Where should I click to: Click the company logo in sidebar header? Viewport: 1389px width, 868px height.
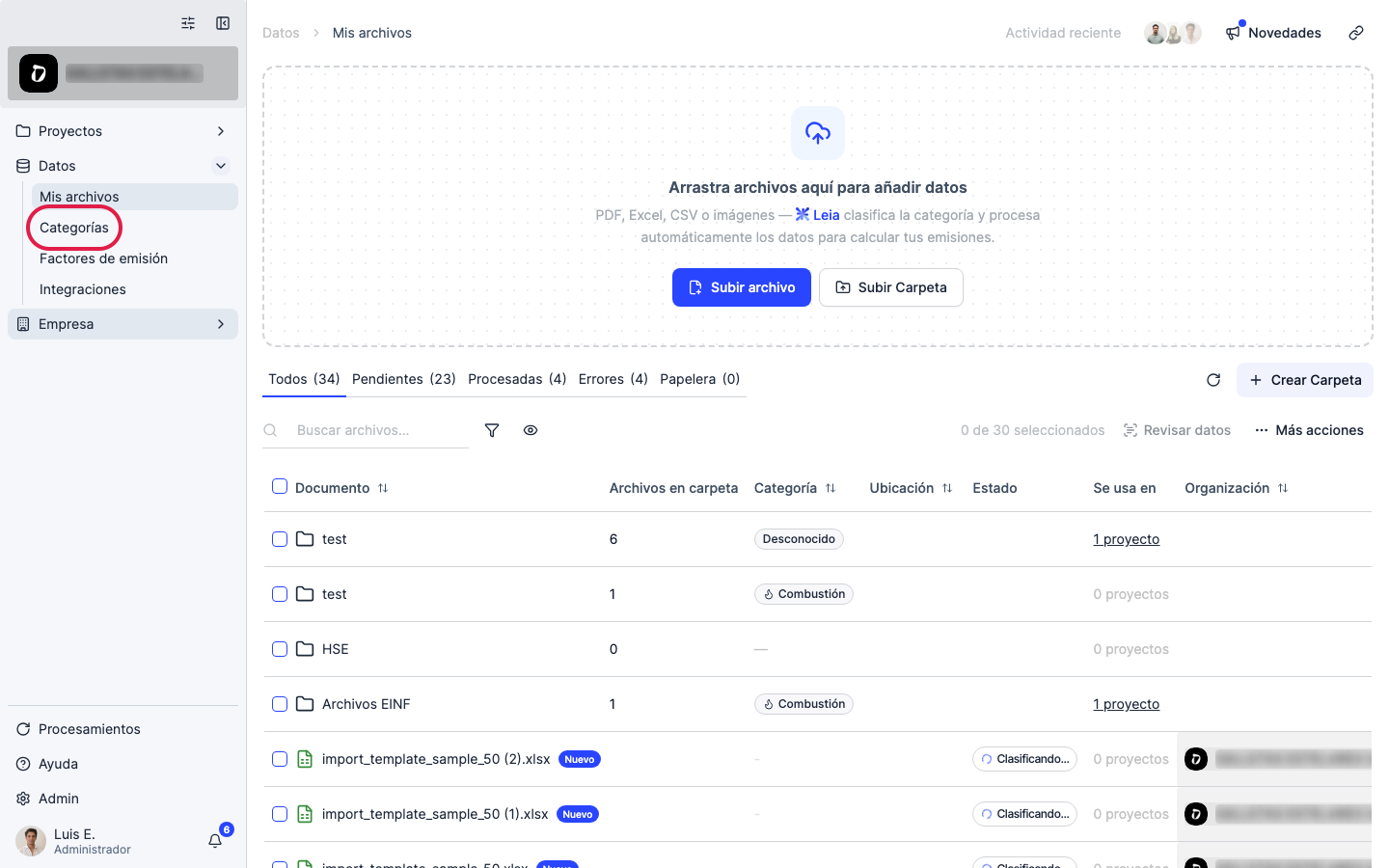[39, 73]
